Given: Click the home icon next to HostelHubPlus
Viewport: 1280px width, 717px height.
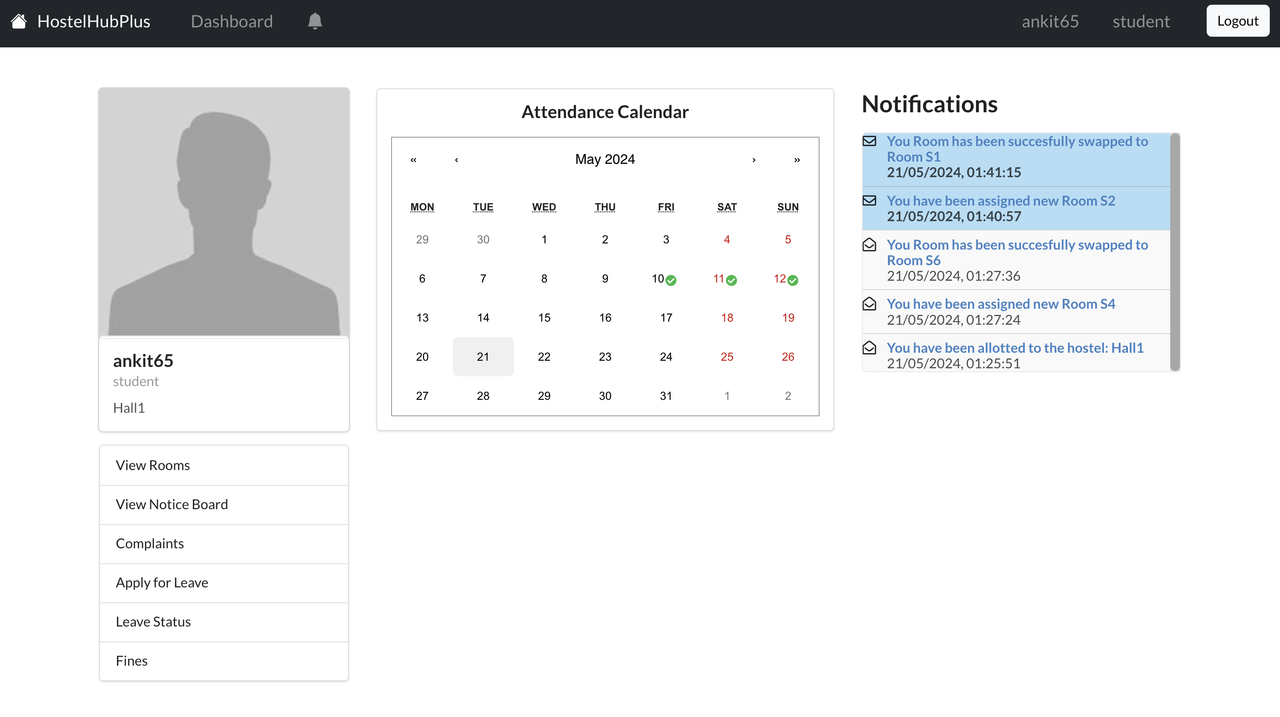Looking at the screenshot, I should 18,20.
